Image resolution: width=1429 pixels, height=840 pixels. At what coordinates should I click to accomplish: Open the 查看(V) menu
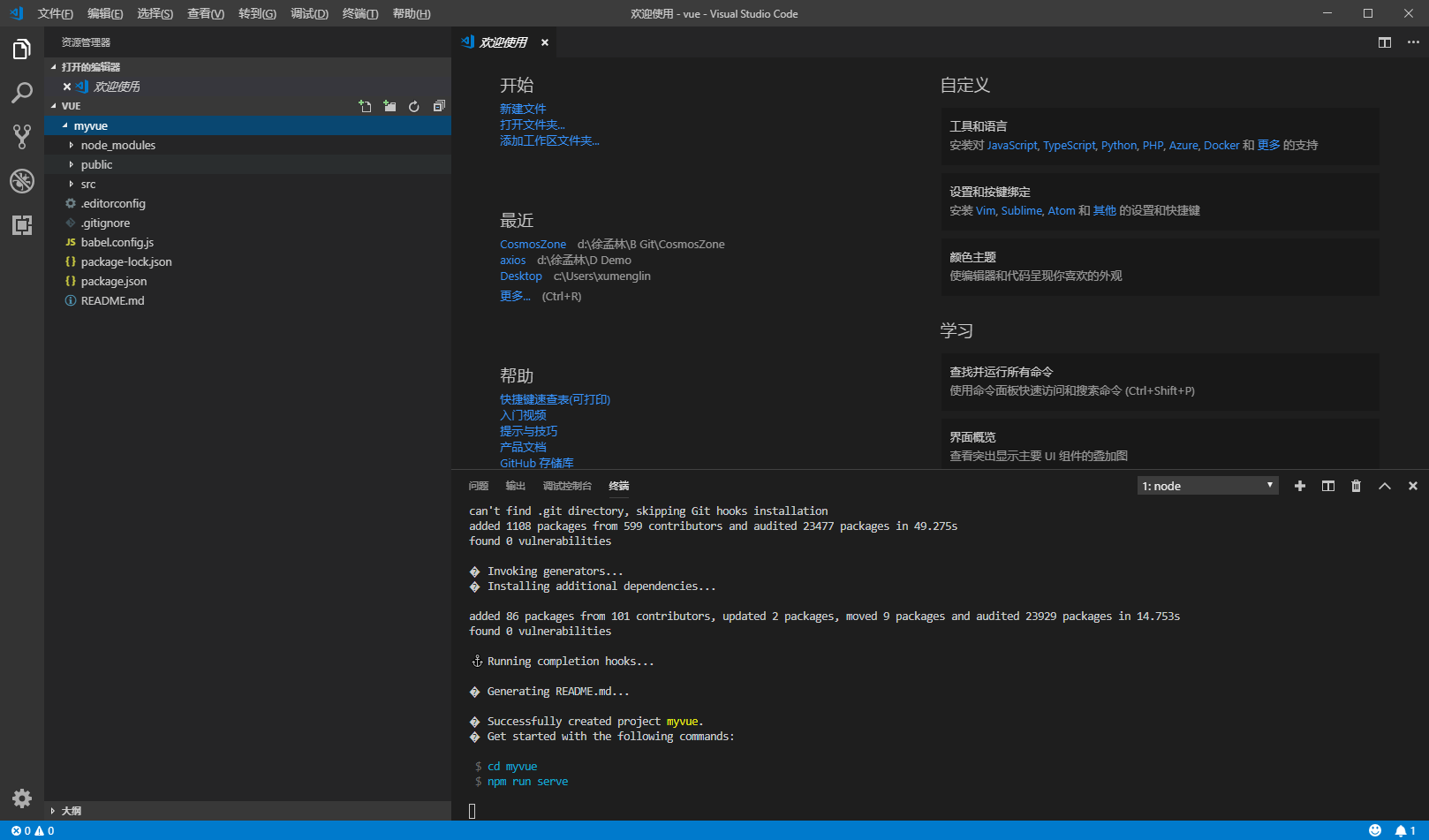206,13
